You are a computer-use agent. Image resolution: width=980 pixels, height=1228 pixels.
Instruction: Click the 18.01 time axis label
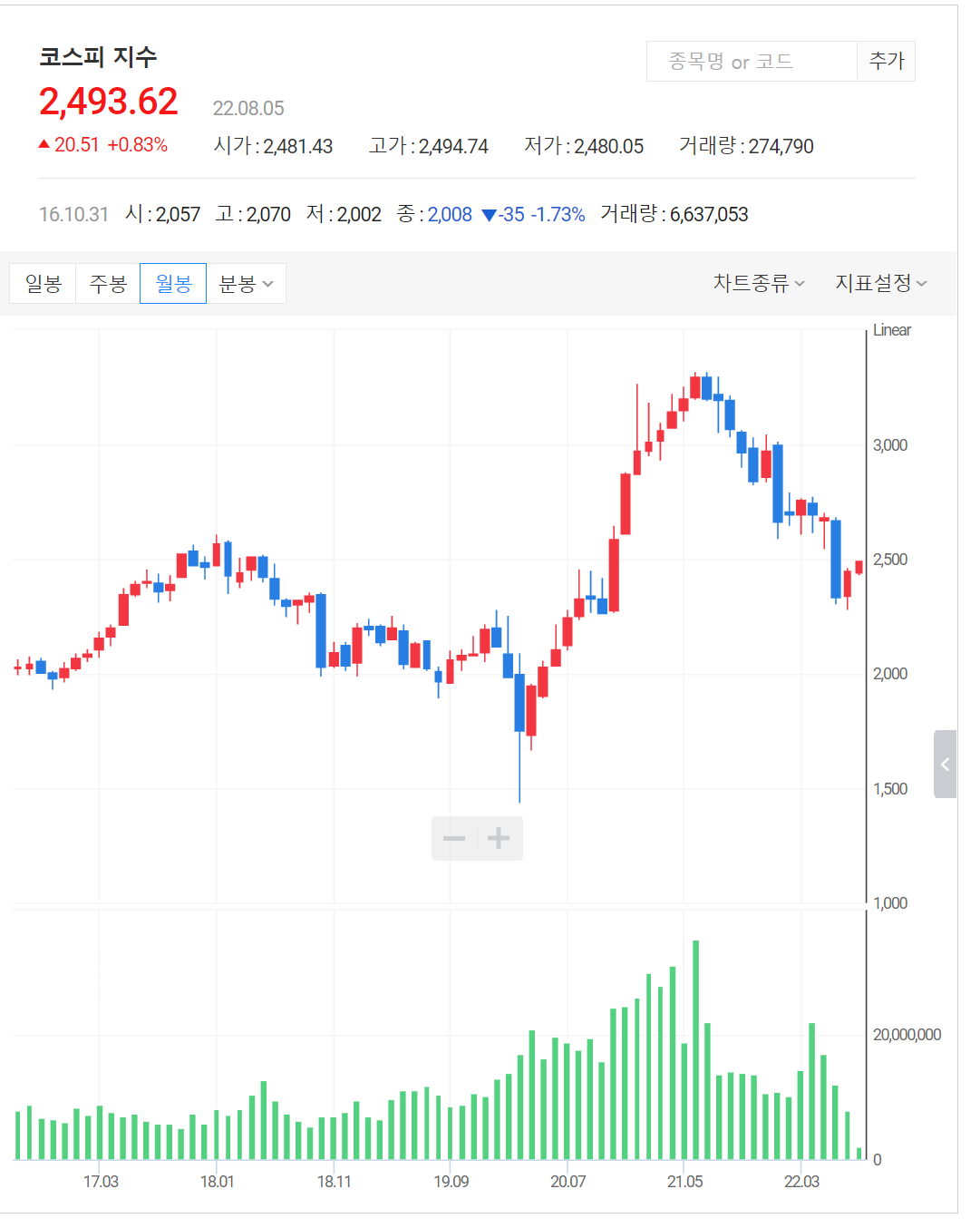217,1182
